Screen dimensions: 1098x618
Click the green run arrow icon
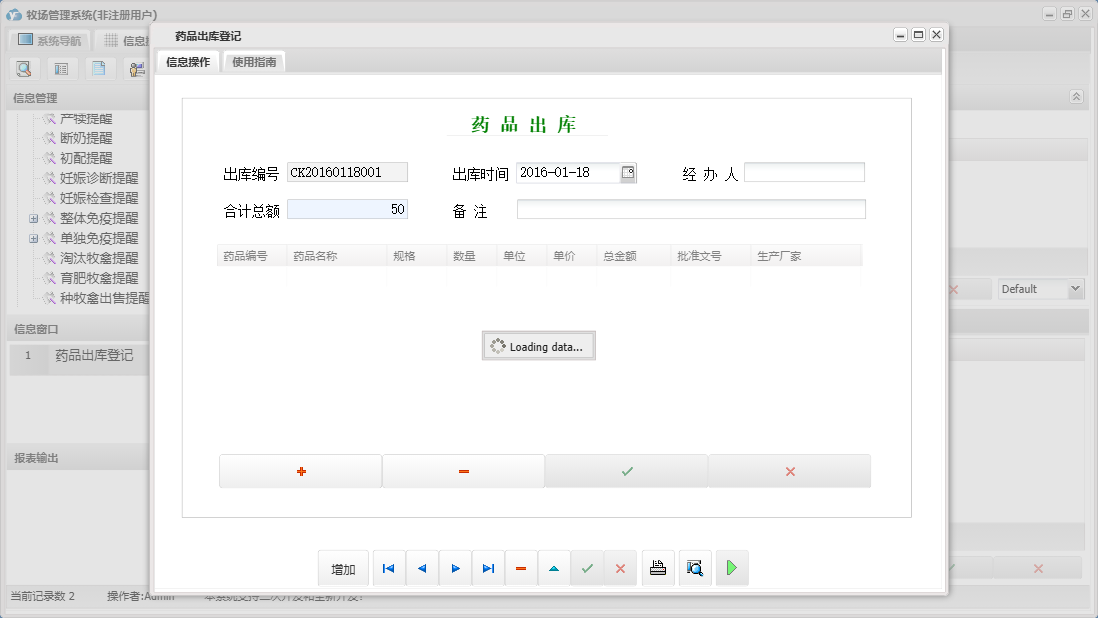point(731,567)
